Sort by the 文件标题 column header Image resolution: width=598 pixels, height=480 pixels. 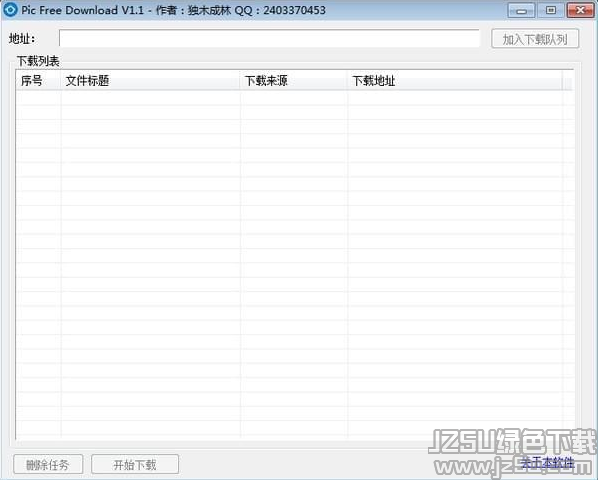[151, 80]
